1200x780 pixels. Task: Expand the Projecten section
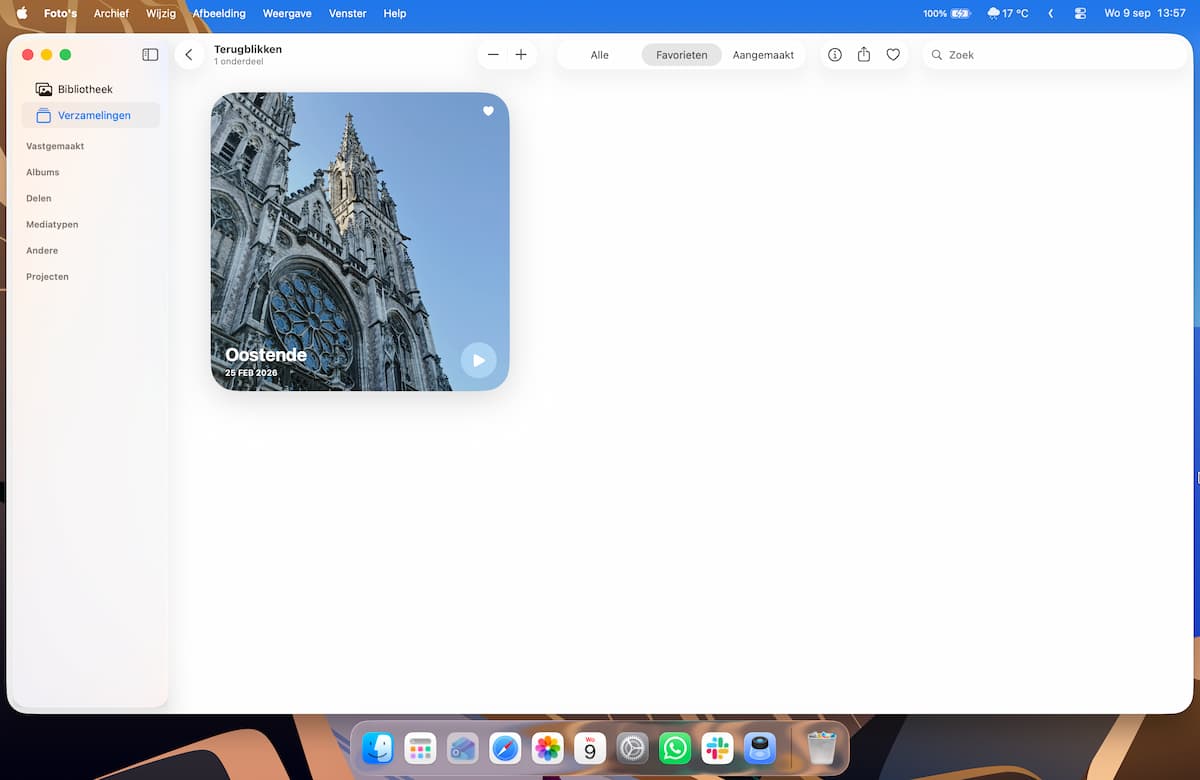tap(47, 276)
